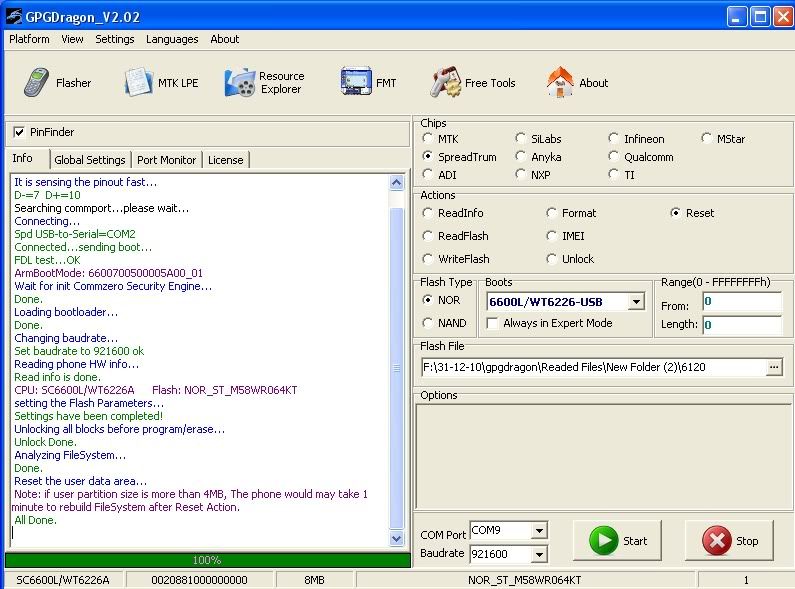Pick the WriteFlash action
The width and height of the screenshot is (795, 589).
coord(427,259)
